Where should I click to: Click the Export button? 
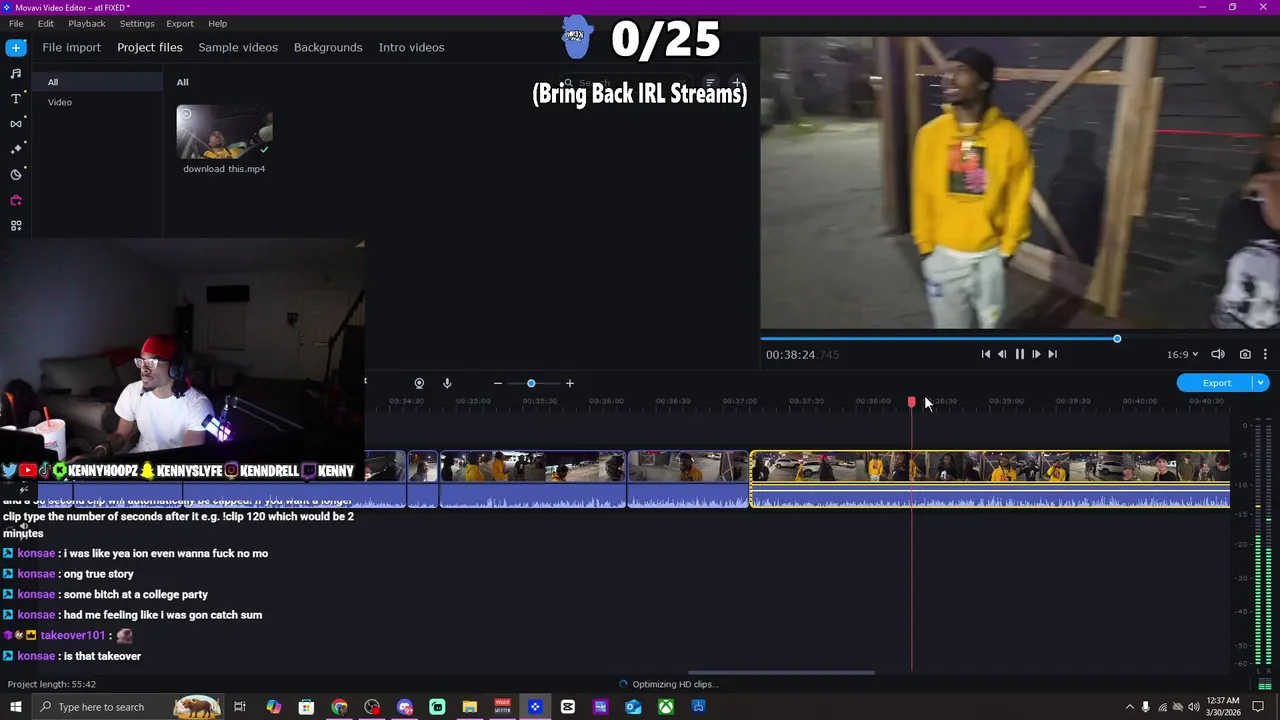1216,383
